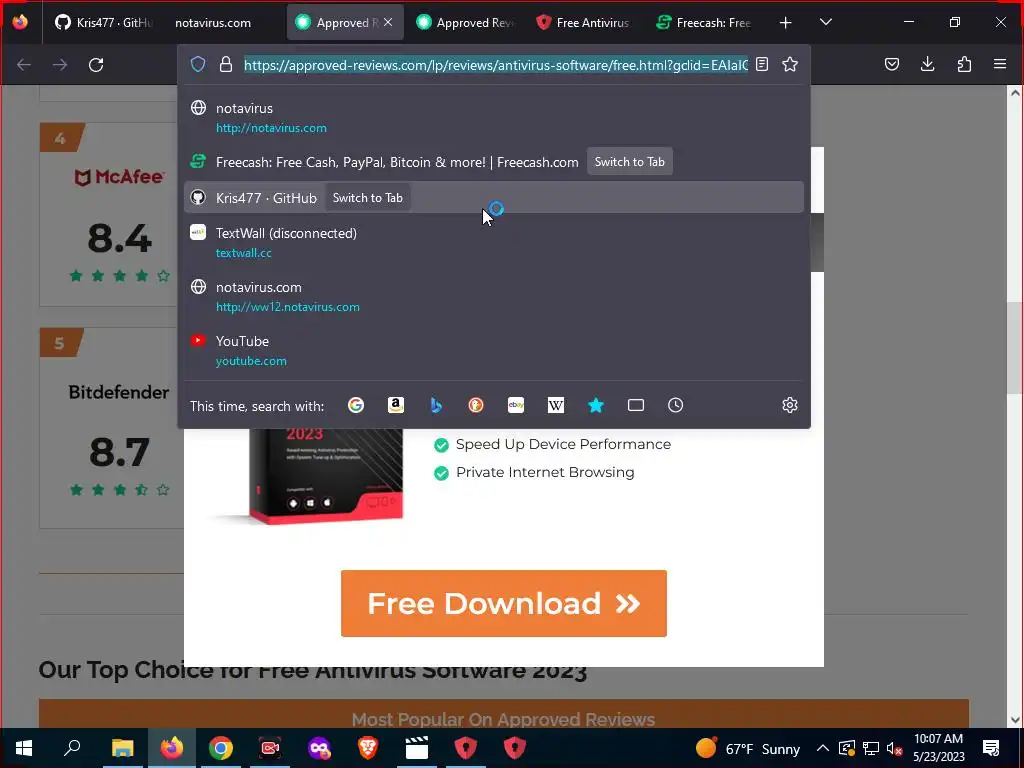Image resolution: width=1024 pixels, height=768 pixels.
Task: Open File Explorer from taskbar
Action: coord(122,748)
